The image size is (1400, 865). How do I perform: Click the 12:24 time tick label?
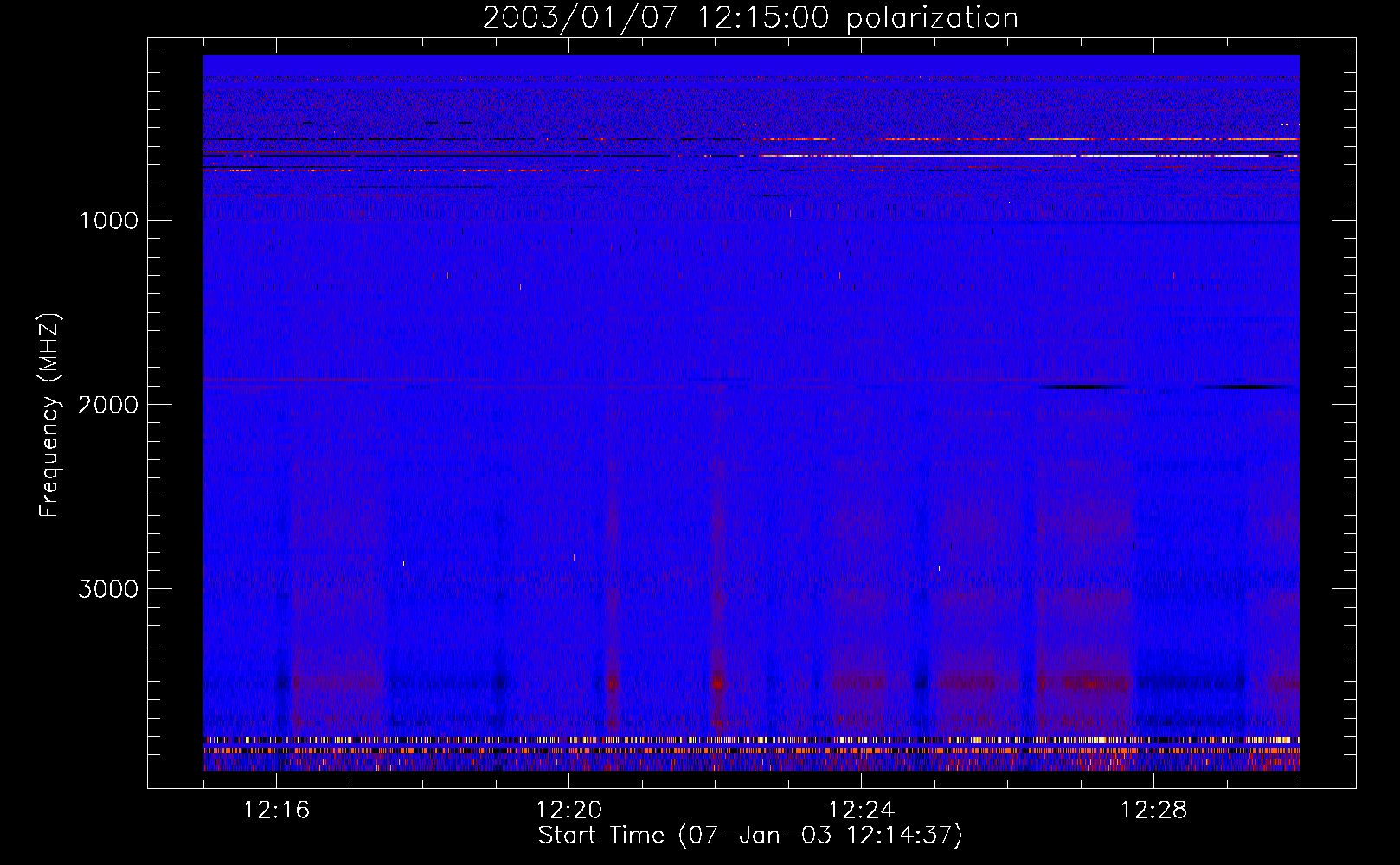861,811
